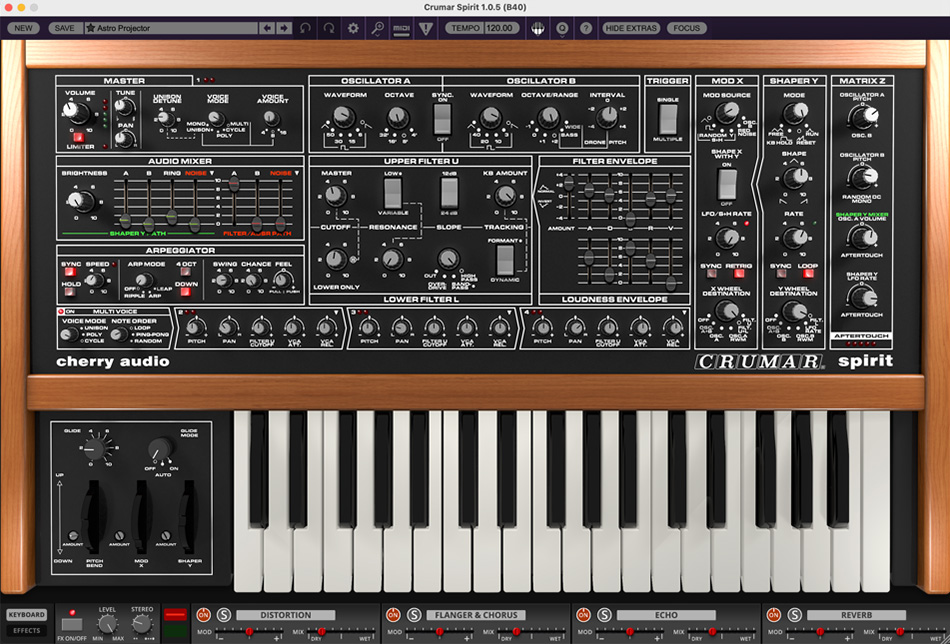
Task: Flip the Oscillator A Sync switch
Action: pos(442,119)
